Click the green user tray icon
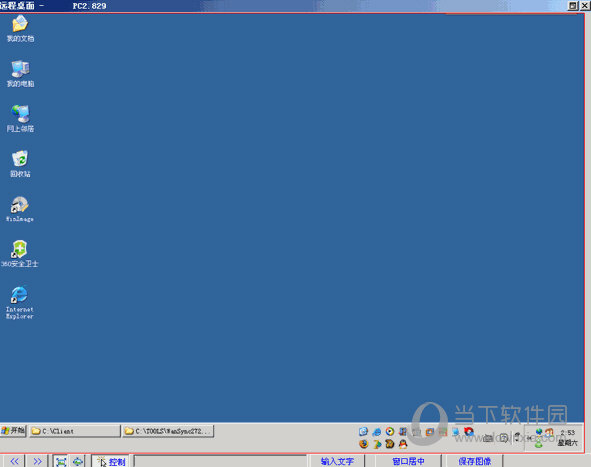Viewport: 591px width, 467px height. tap(539, 444)
